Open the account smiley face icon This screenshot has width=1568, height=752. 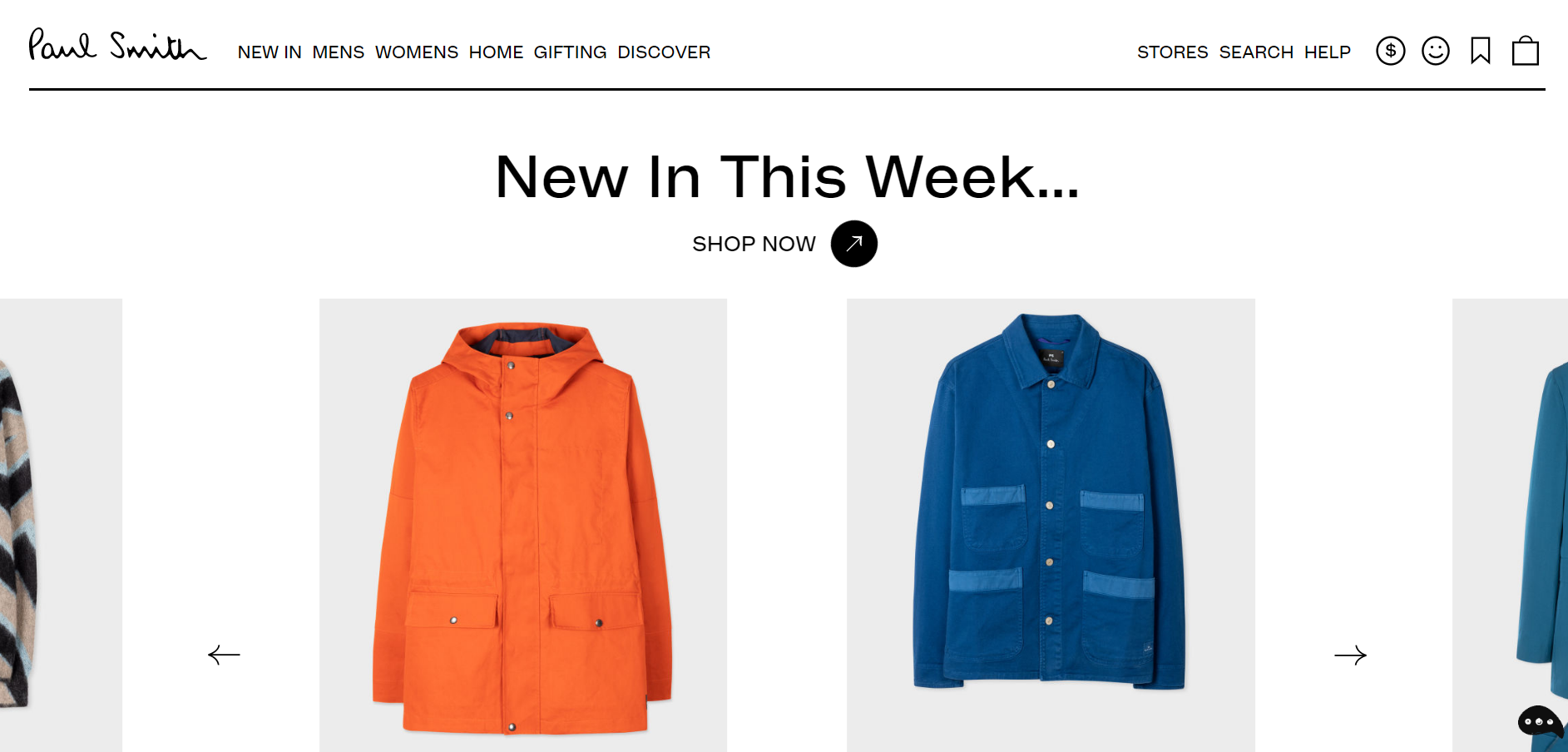click(x=1435, y=51)
